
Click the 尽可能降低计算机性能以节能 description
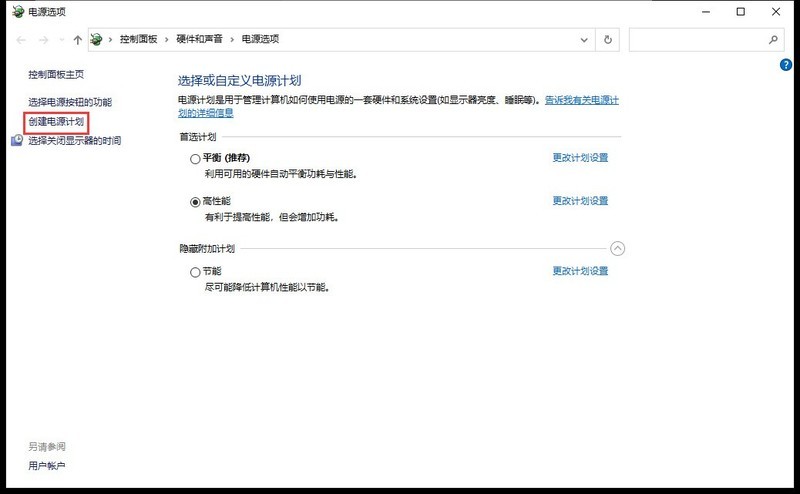(268, 287)
